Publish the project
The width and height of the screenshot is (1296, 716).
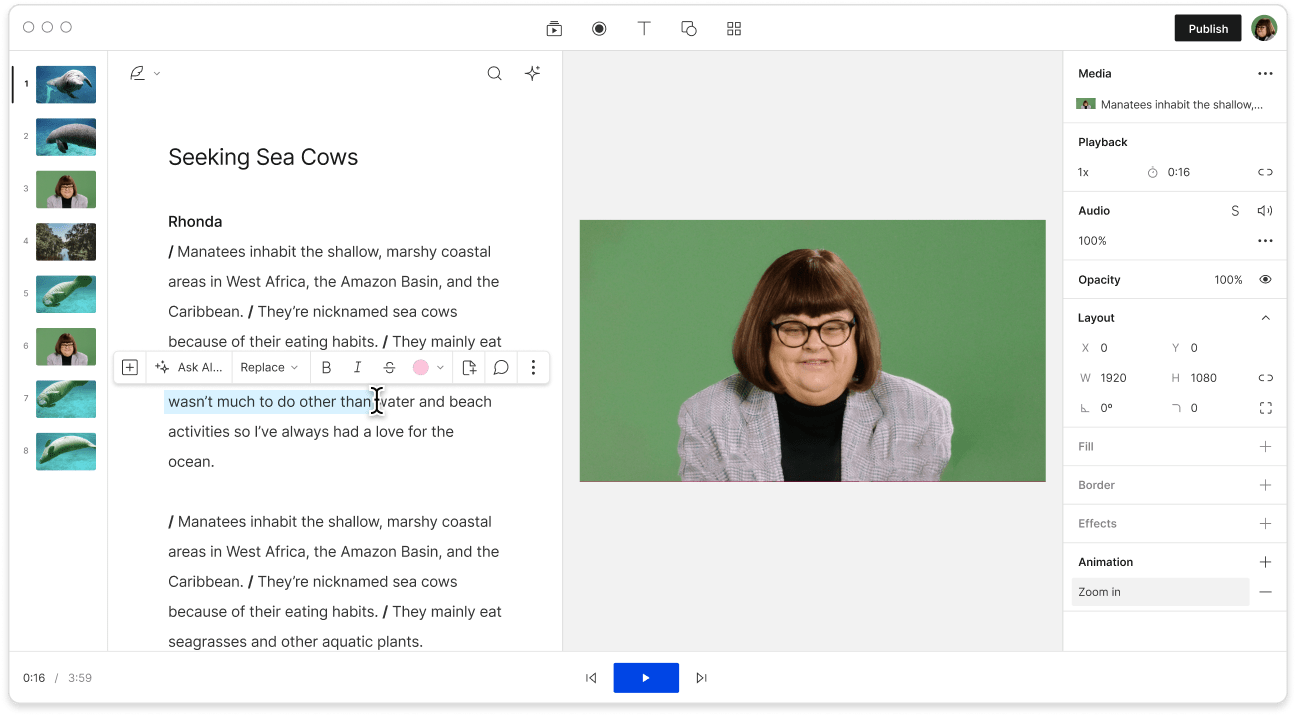coord(1207,28)
